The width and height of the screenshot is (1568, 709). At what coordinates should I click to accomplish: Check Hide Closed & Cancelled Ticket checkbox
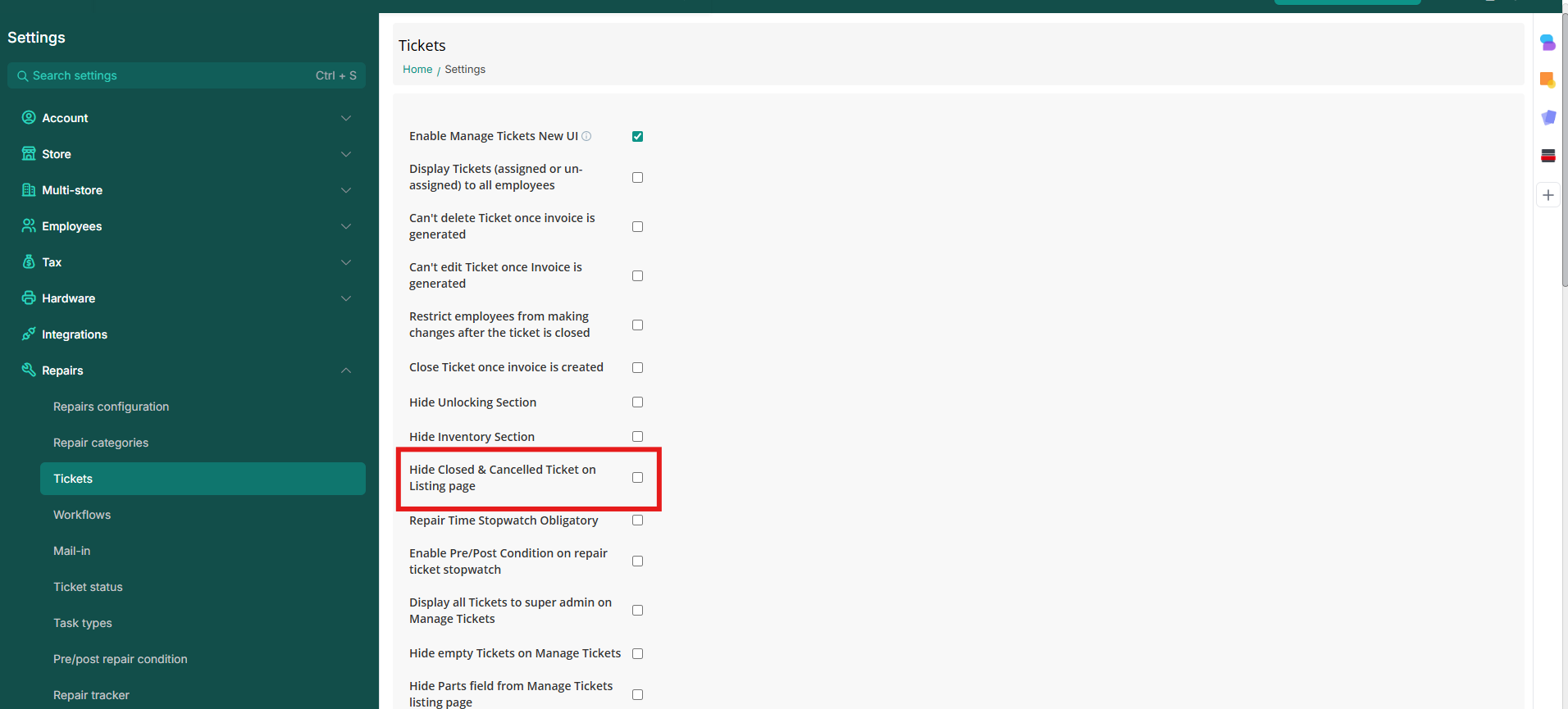click(637, 478)
